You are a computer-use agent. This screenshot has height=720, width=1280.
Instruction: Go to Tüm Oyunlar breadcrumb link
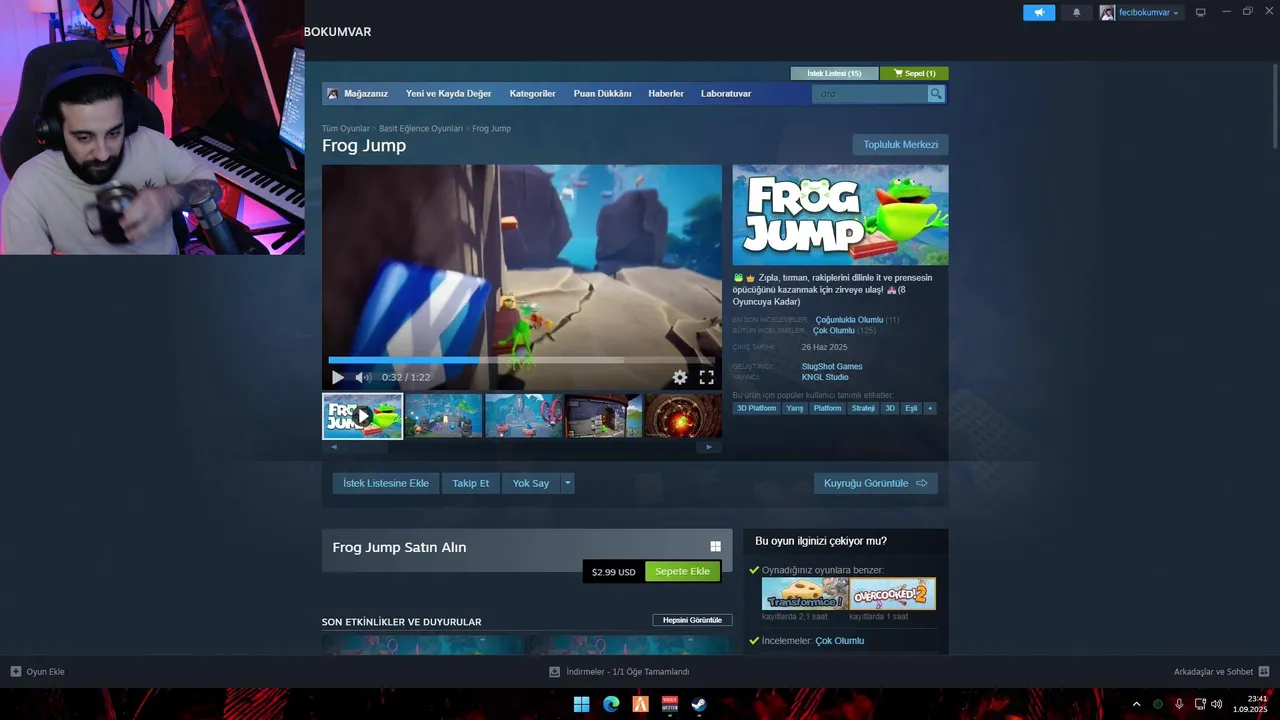point(346,128)
